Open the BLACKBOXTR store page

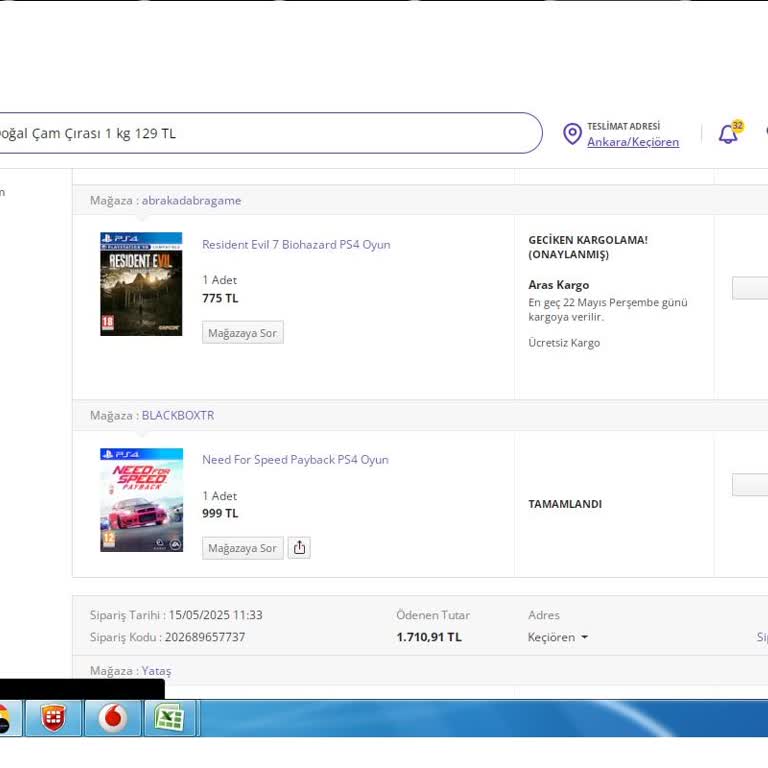[x=178, y=415]
